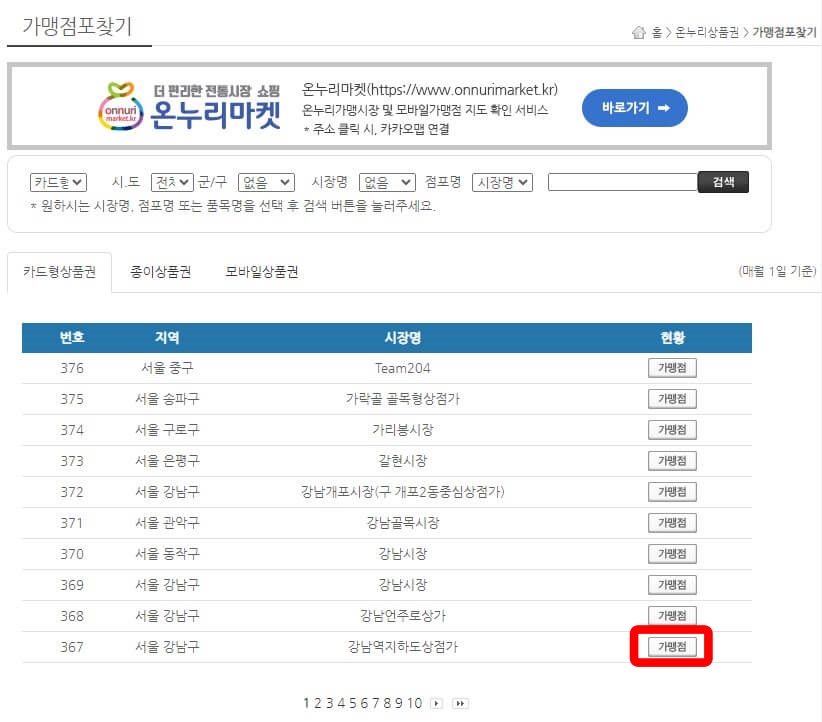Click 가맹점 button for 갈현시장 row

click(x=672, y=460)
